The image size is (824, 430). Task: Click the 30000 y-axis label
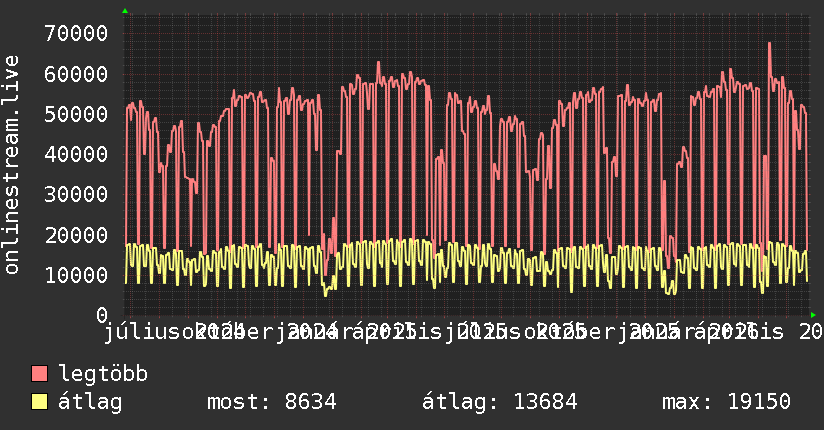tap(76, 194)
